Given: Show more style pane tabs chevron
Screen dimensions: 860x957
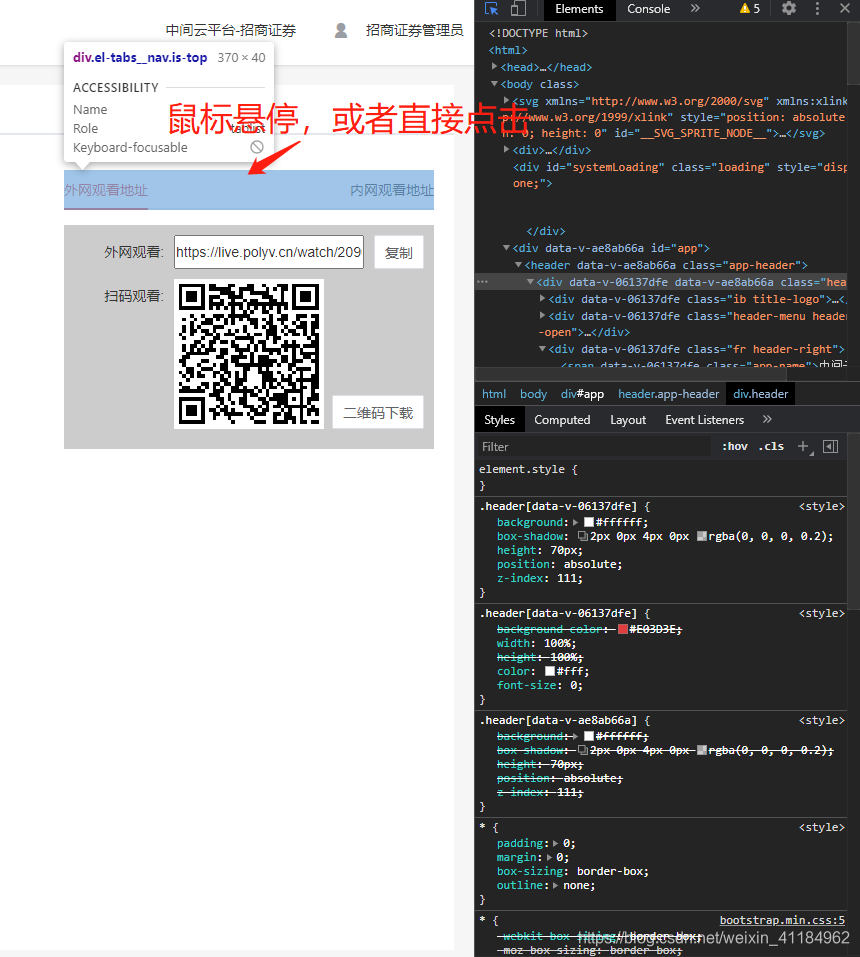Looking at the screenshot, I should point(767,419).
